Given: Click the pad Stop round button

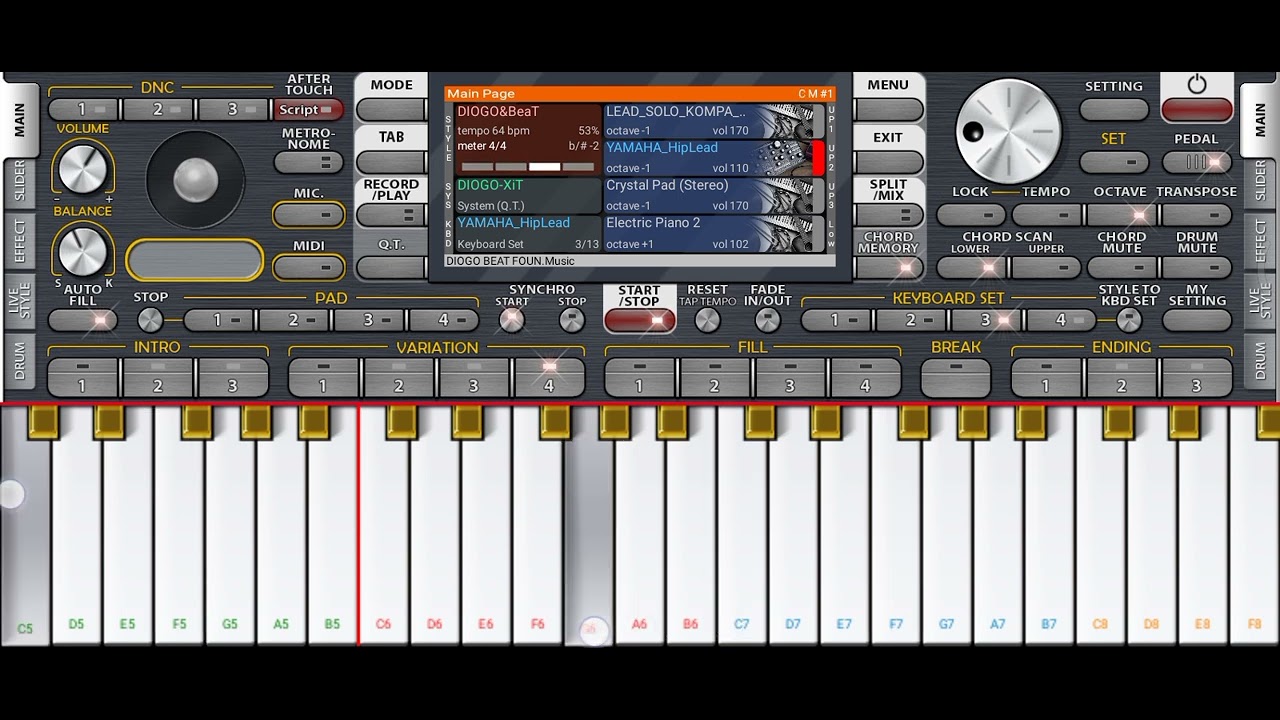Looking at the screenshot, I should [150, 320].
